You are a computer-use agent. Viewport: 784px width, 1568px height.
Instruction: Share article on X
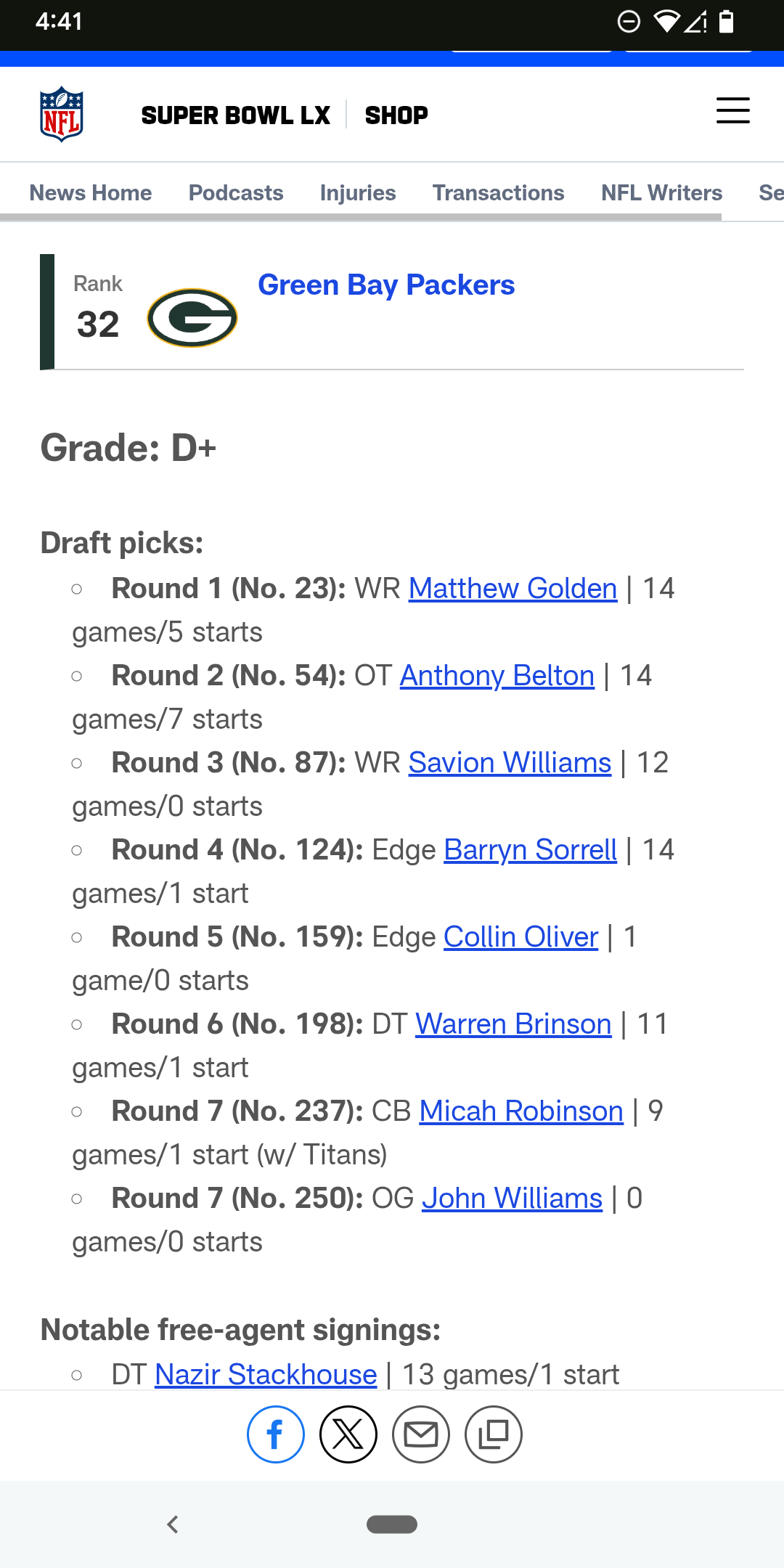pos(348,1434)
